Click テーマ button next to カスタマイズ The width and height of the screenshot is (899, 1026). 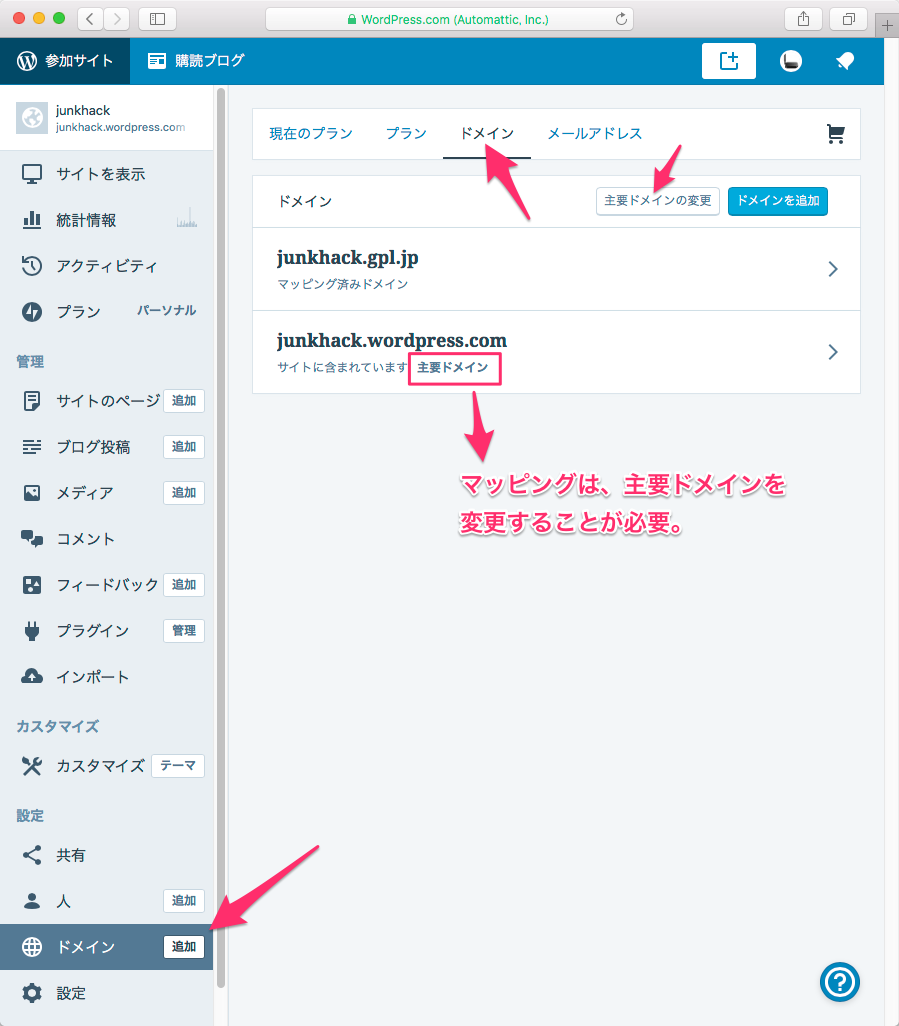(x=178, y=766)
